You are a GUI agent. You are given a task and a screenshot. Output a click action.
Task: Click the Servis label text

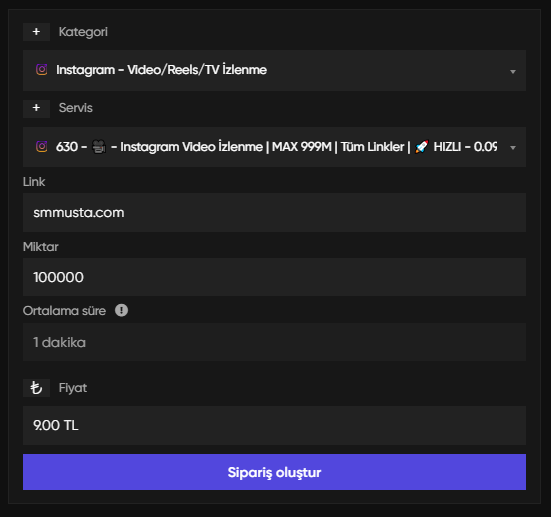tap(76, 108)
